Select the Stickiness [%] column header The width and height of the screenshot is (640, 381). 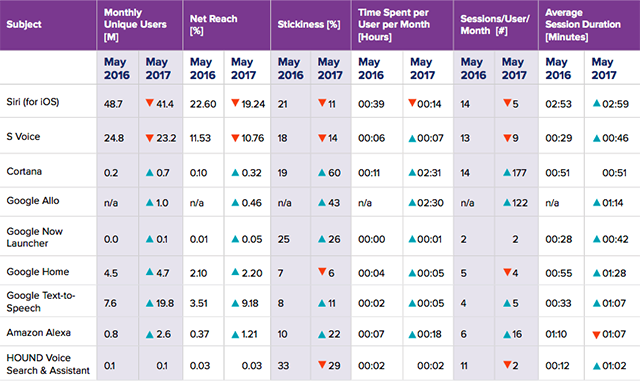pyautogui.click(x=309, y=25)
